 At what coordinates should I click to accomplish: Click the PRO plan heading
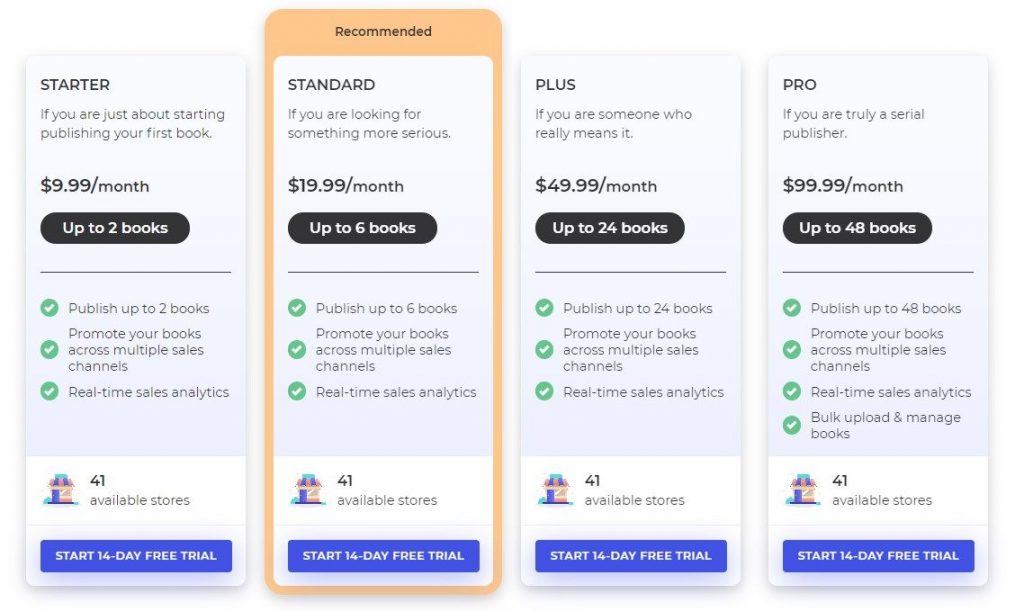tap(799, 85)
